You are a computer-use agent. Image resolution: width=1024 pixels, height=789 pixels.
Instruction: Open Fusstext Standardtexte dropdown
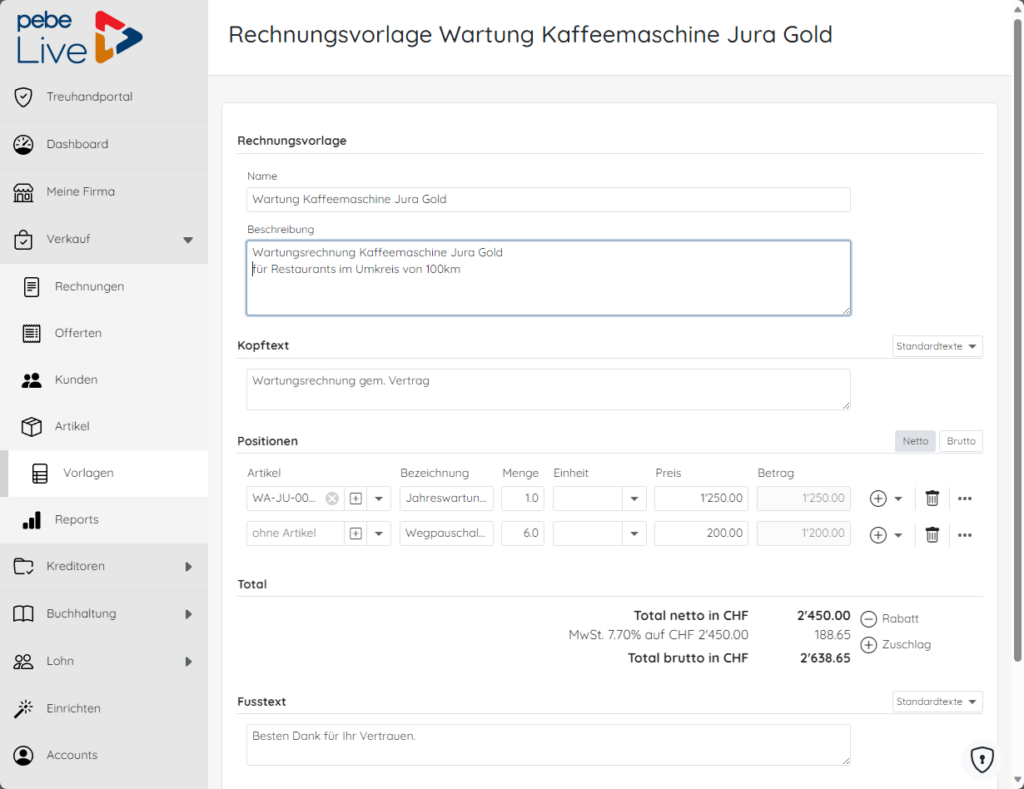pyautogui.click(x=936, y=701)
